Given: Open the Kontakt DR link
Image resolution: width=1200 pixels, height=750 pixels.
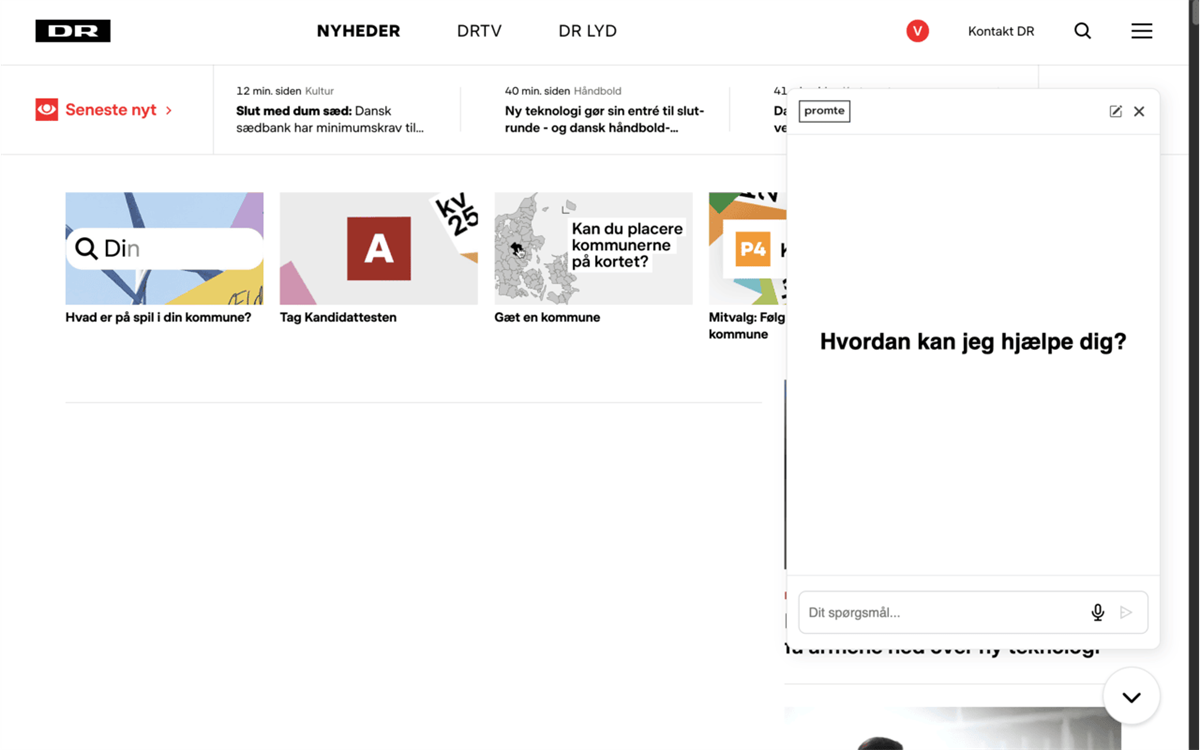Looking at the screenshot, I should pyautogui.click(x=1001, y=31).
